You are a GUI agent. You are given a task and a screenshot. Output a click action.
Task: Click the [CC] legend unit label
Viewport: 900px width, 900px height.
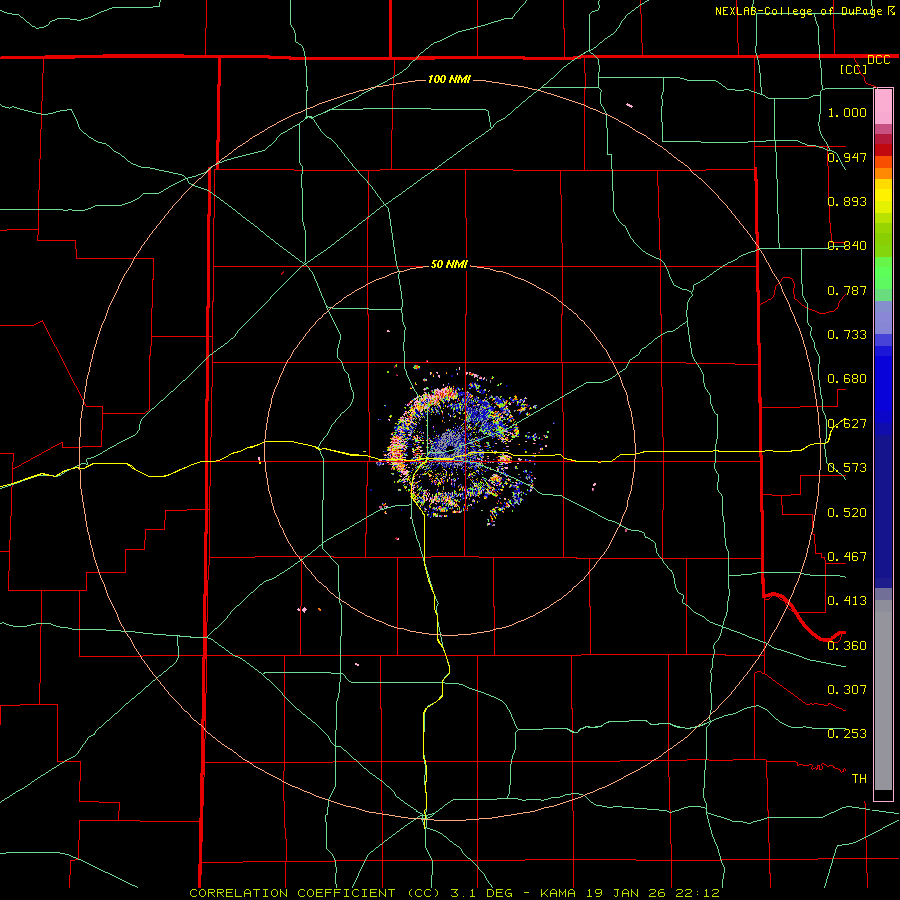(854, 69)
